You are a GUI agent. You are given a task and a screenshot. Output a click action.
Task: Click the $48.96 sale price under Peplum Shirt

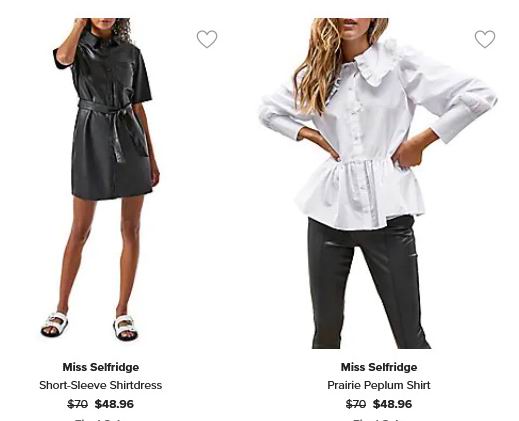(x=392, y=404)
